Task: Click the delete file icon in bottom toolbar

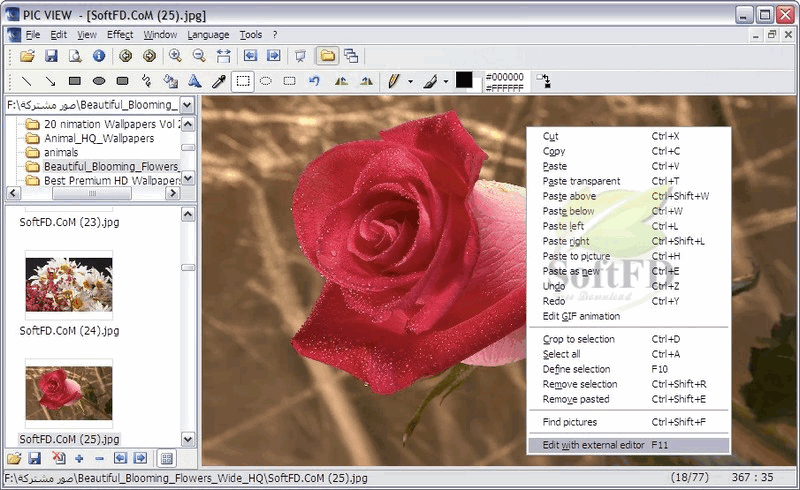Action: [x=59, y=458]
